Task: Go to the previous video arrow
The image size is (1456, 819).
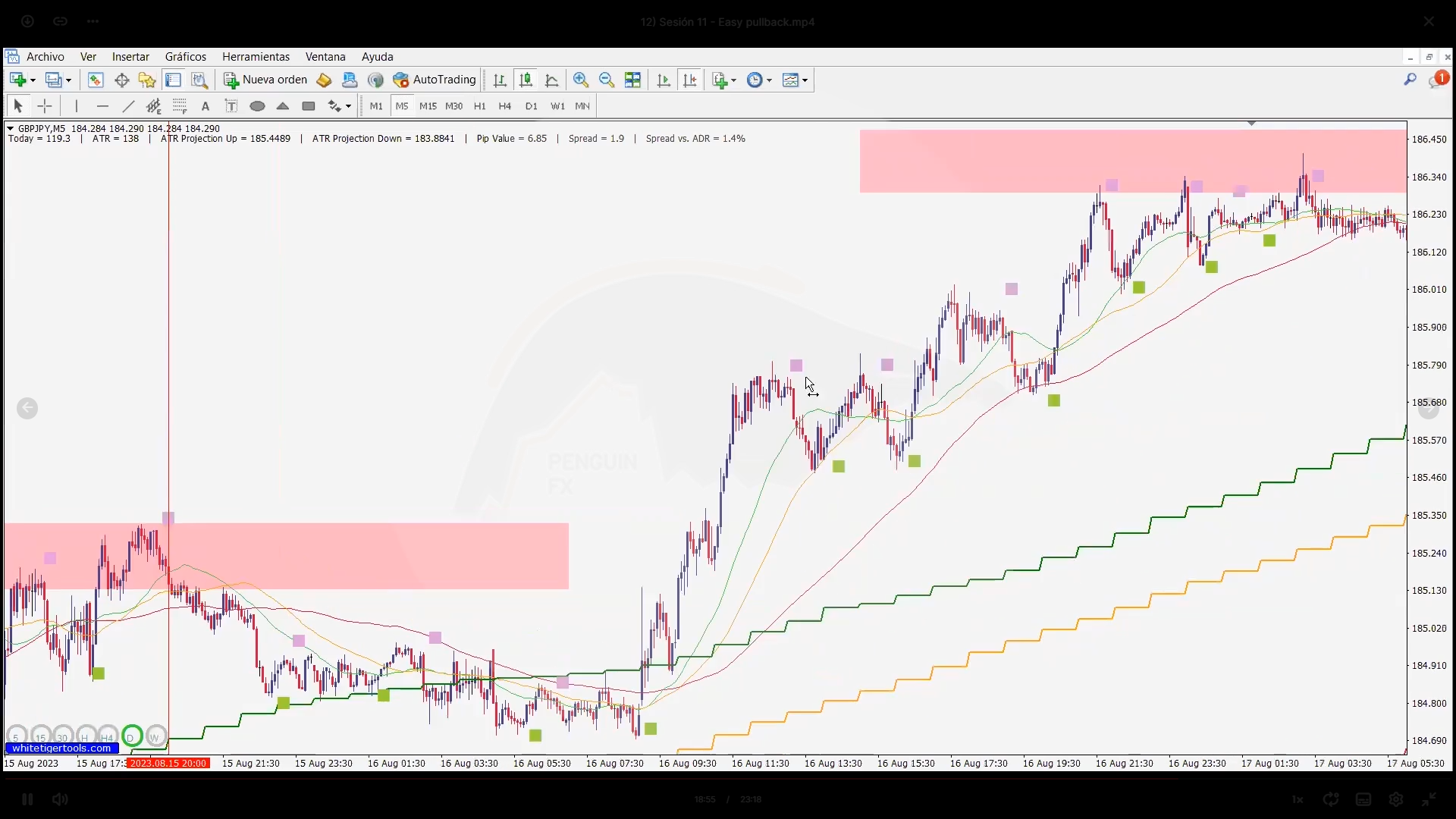Action: (x=27, y=409)
